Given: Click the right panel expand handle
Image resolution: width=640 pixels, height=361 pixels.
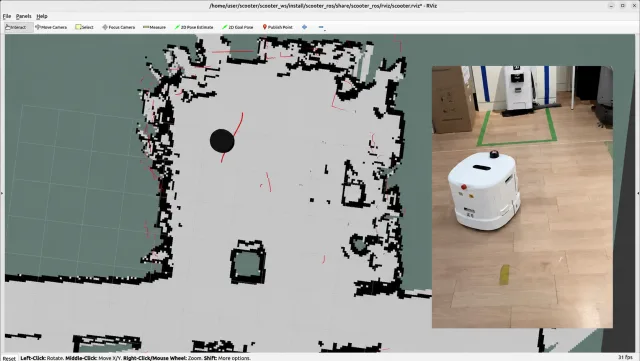Looking at the screenshot, I should 638,193.
